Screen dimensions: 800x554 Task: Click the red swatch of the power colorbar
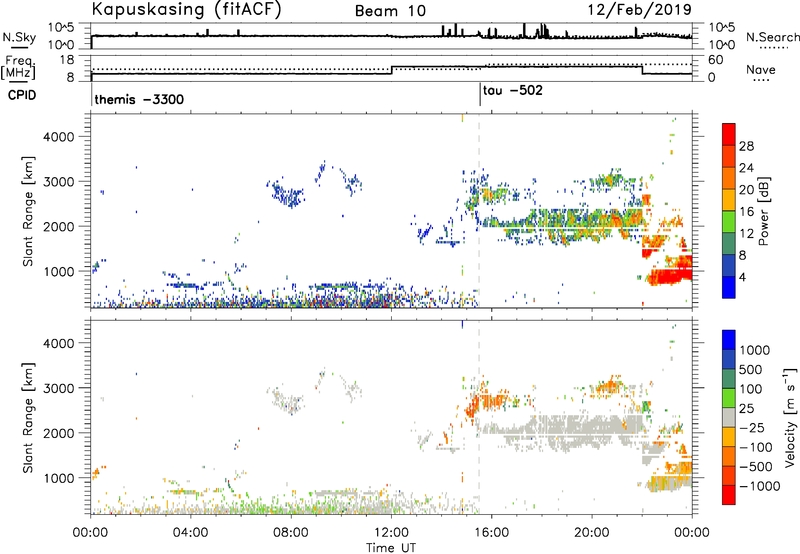729,134
